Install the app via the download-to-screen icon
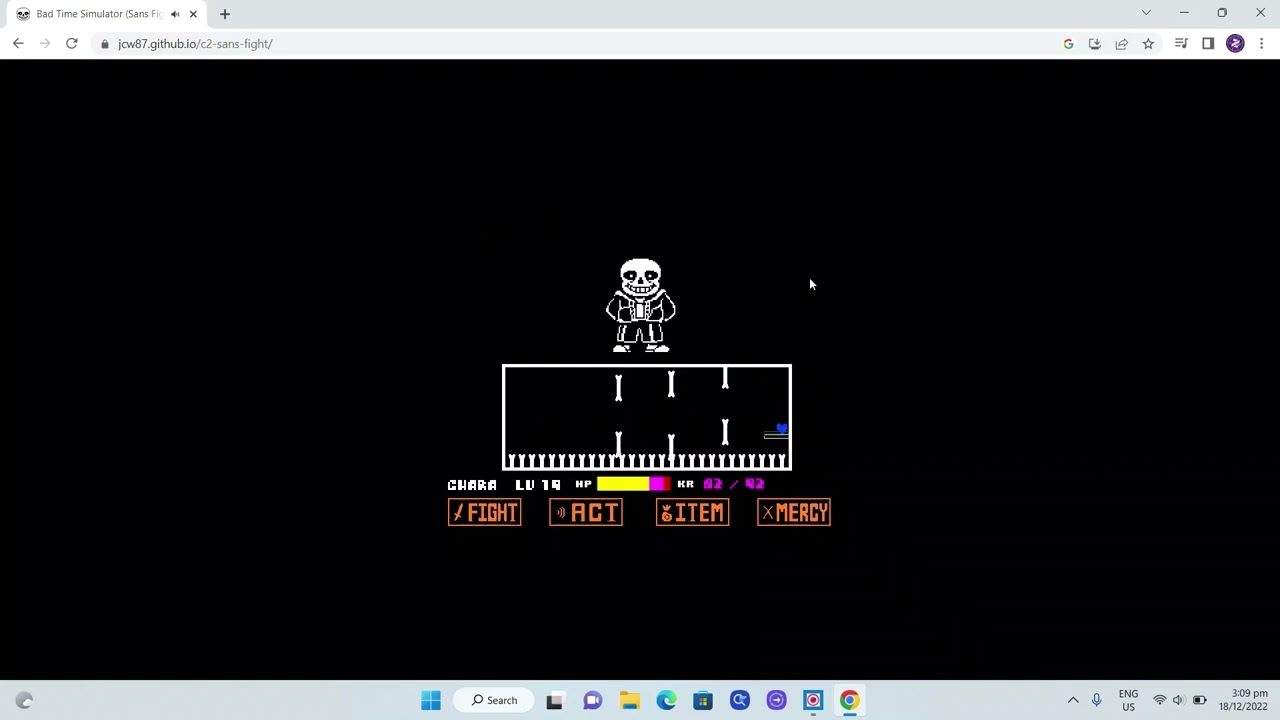 [1095, 44]
